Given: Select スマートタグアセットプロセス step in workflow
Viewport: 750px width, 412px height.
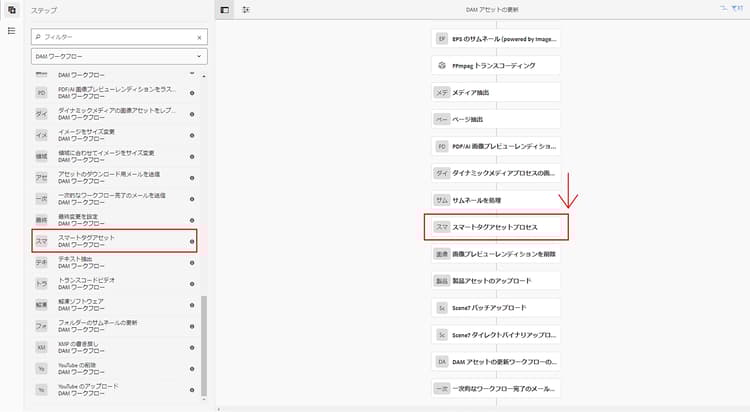Looking at the screenshot, I should point(496,227).
